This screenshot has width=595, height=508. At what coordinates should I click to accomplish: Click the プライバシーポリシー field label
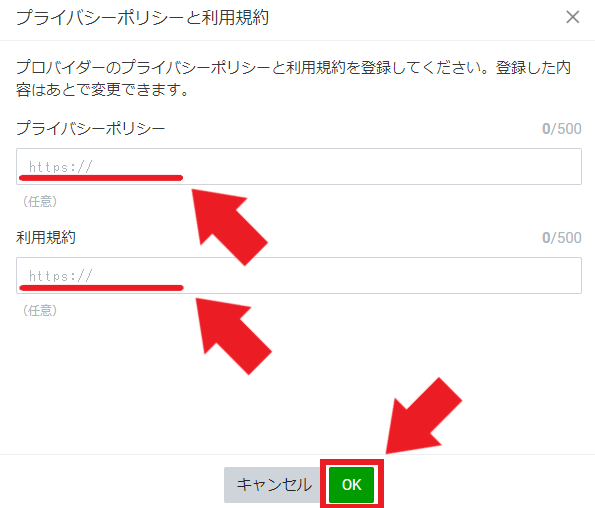click(x=90, y=128)
